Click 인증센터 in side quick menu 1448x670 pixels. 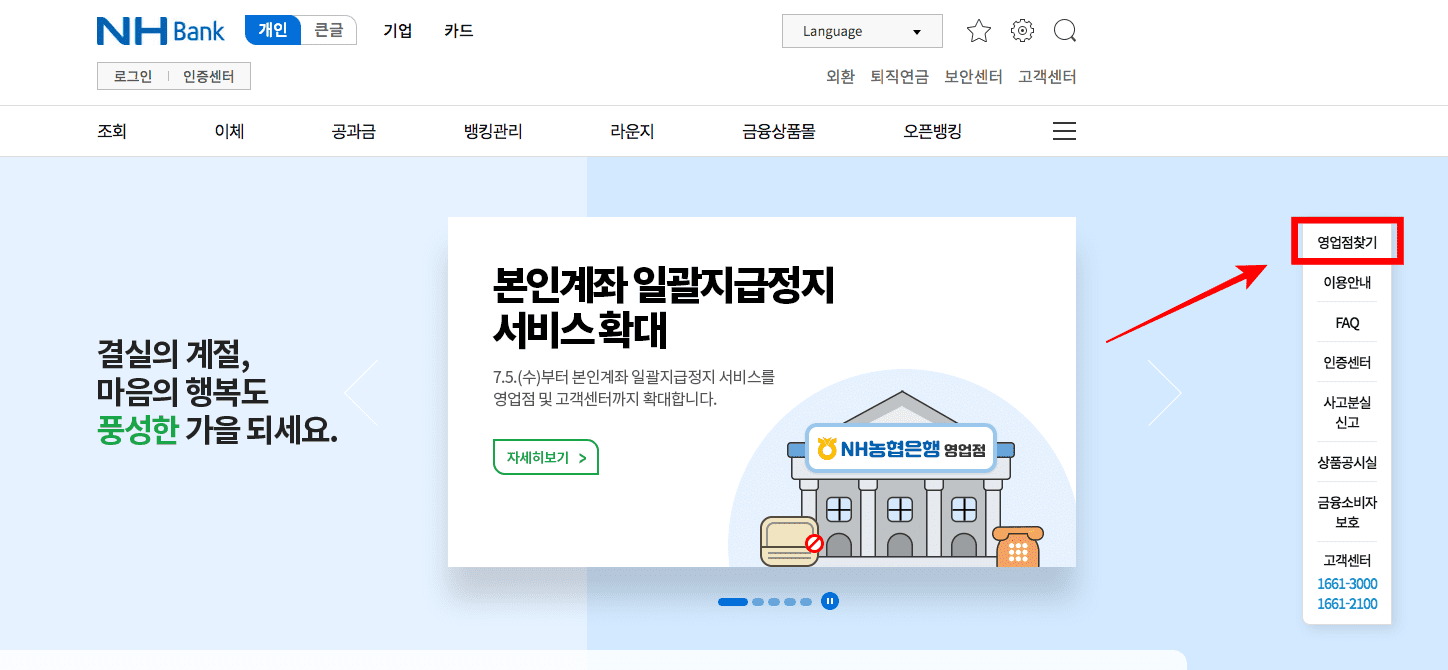[x=1347, y=362]
